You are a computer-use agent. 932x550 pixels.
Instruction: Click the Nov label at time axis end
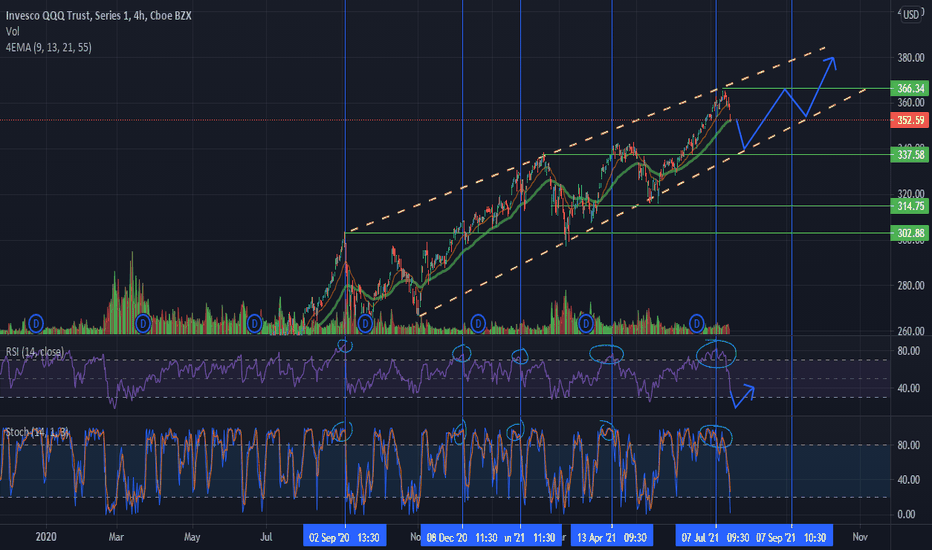click(859, 537)
